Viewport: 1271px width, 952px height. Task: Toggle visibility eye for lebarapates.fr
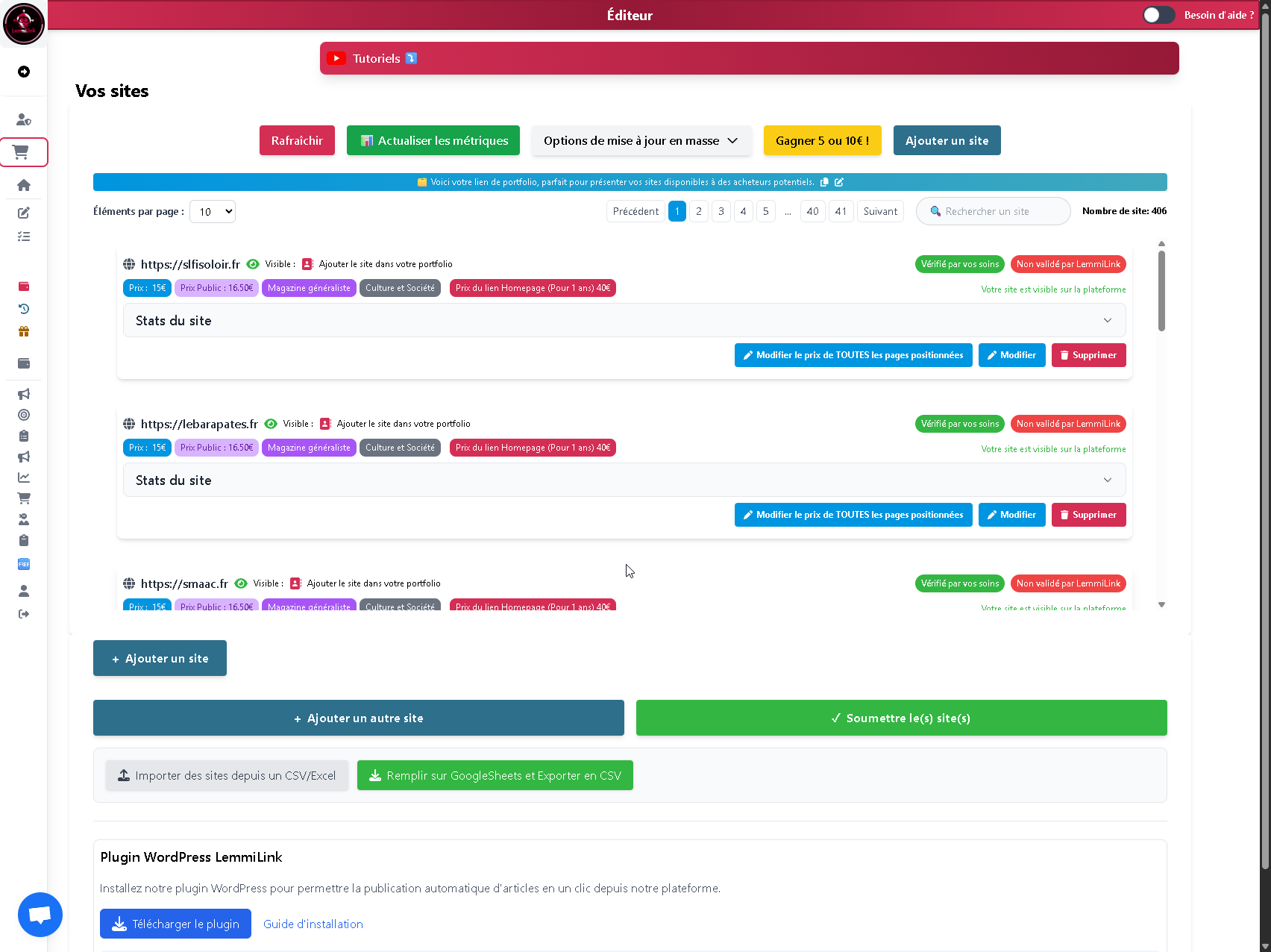click(x=271, y=424)
